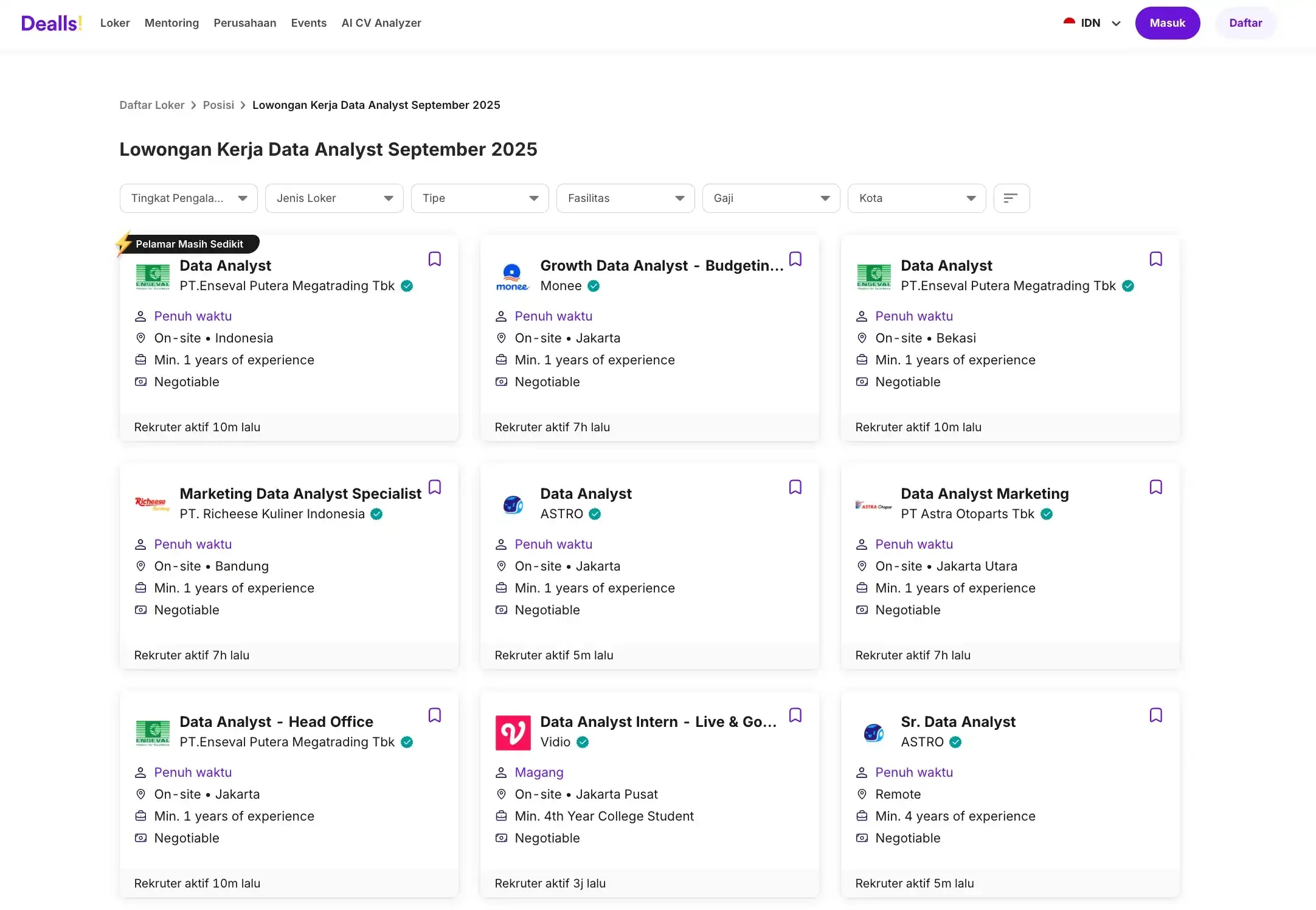The image size is (1316, 910).
Task: Expand the Gaji filter dropdown
Action: pyautogui.click(x=771, y=198)
